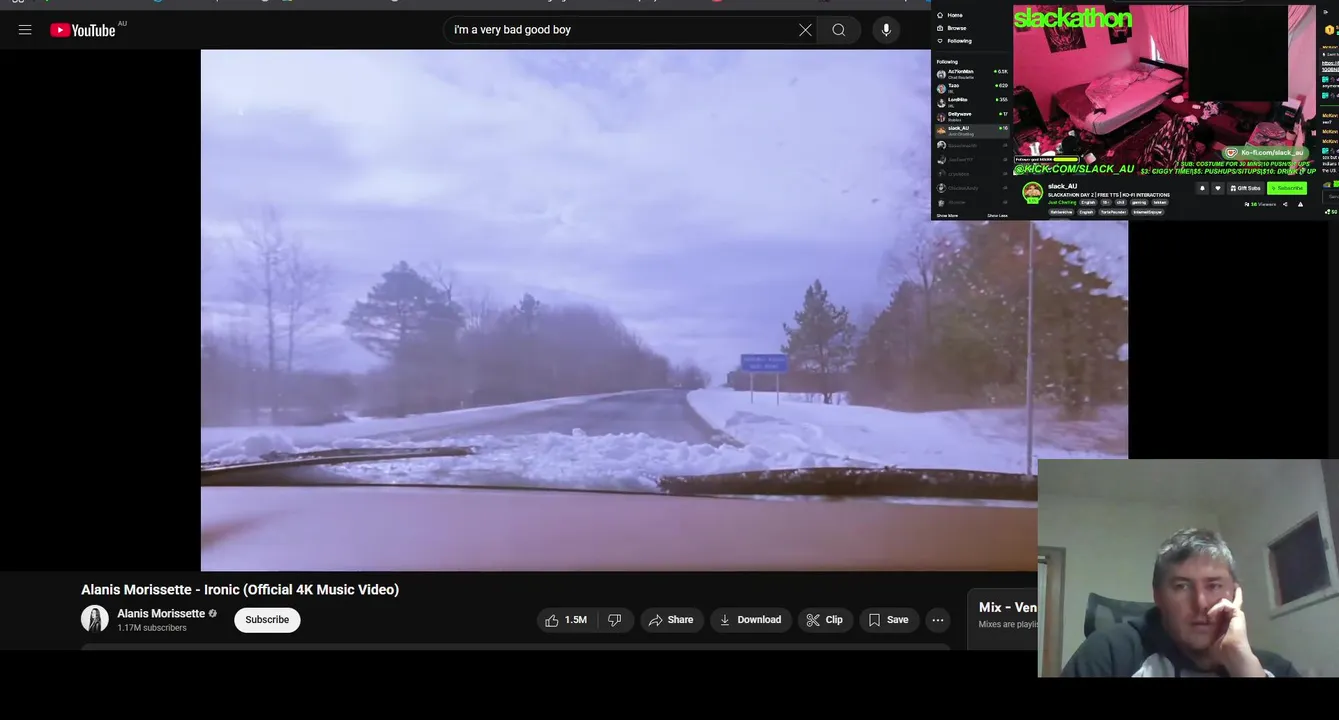This screenshot has height=720, width=1339.
Task: Create a Clip of the video
Action: (x=825, y=620)
